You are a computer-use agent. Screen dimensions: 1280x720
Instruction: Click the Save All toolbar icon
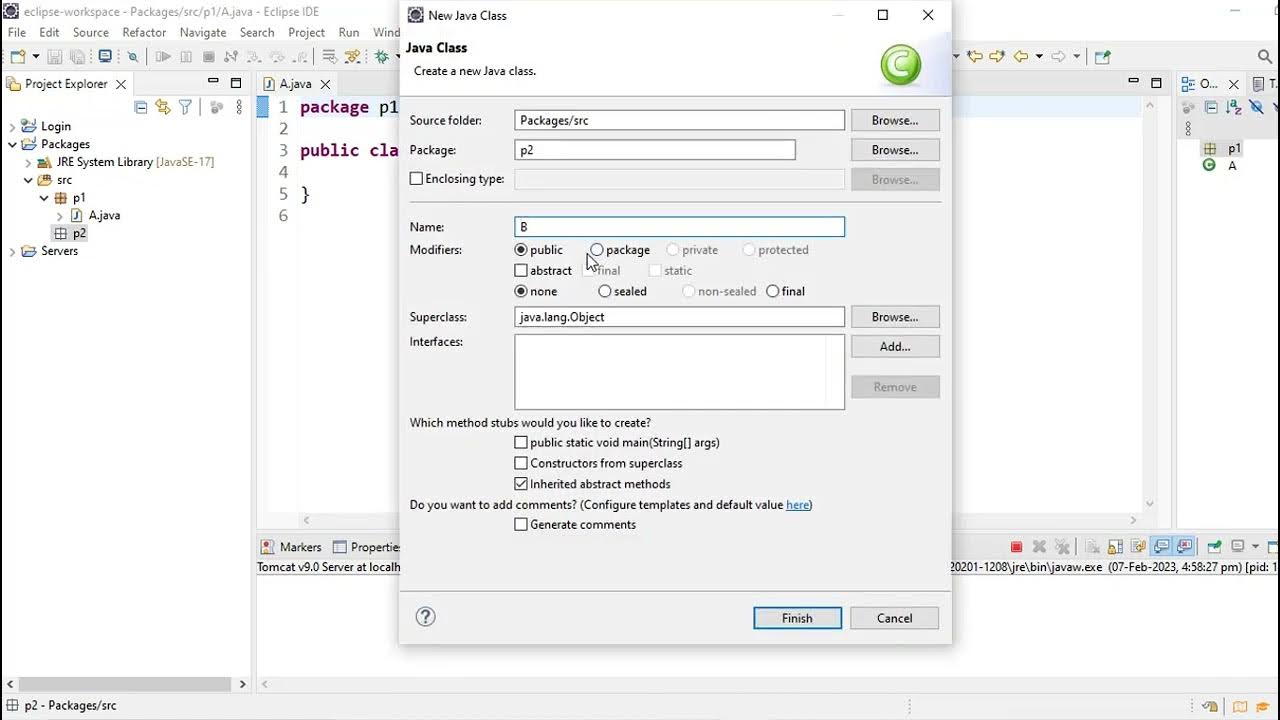tap(77, 57)
